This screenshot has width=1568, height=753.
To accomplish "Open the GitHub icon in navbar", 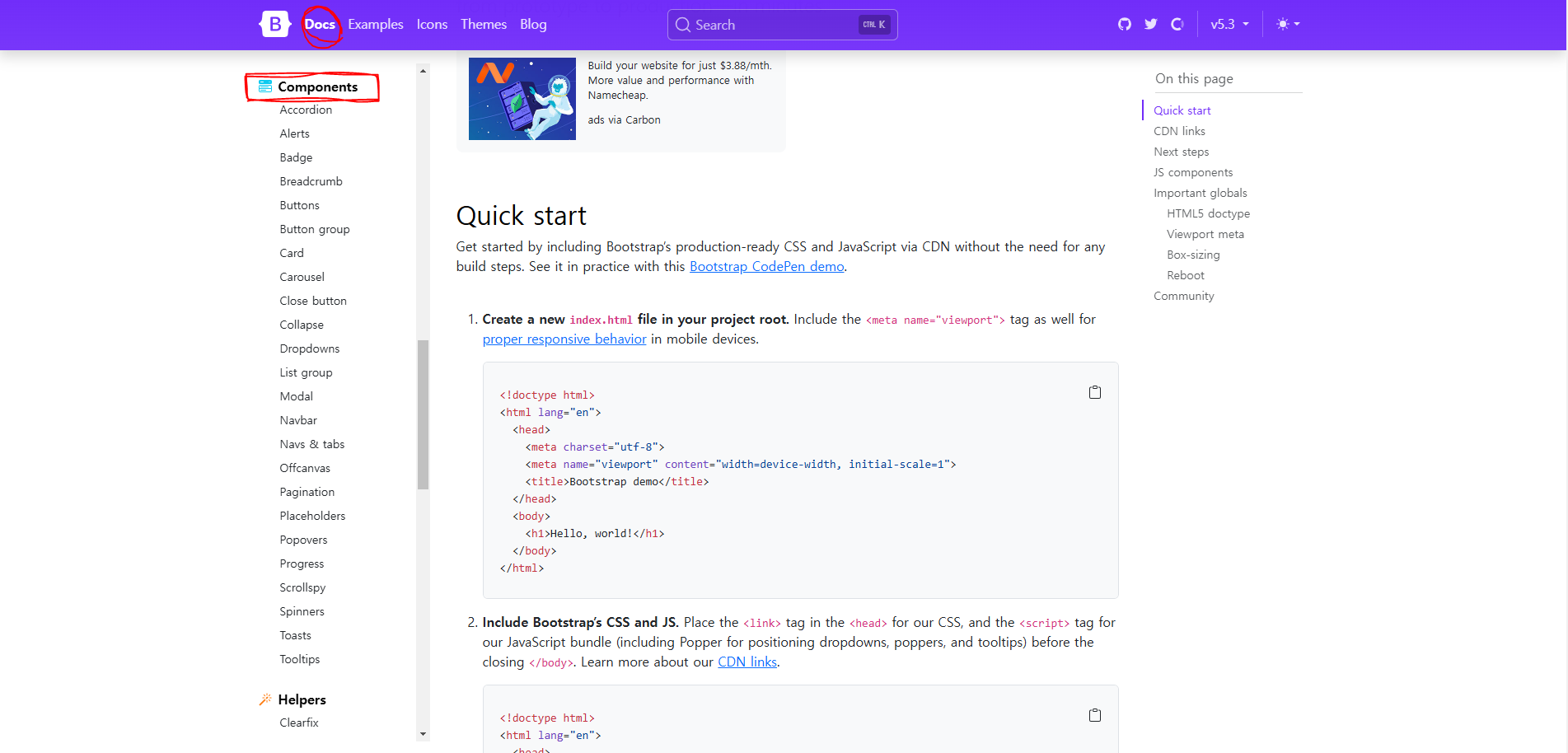I will tap(1125, 25).
